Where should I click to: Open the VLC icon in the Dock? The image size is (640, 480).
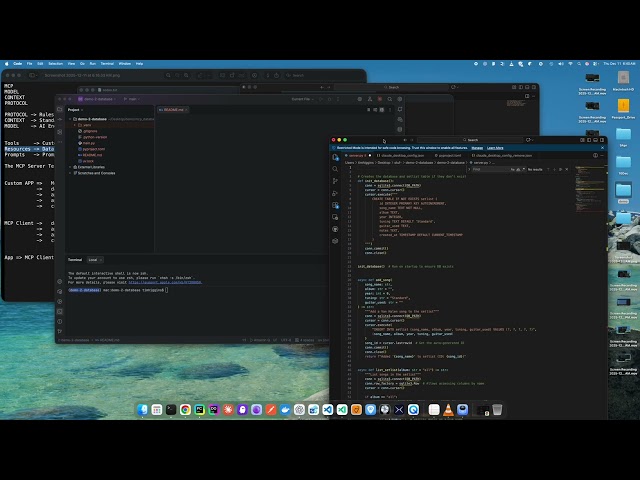(x=448, y=409)
